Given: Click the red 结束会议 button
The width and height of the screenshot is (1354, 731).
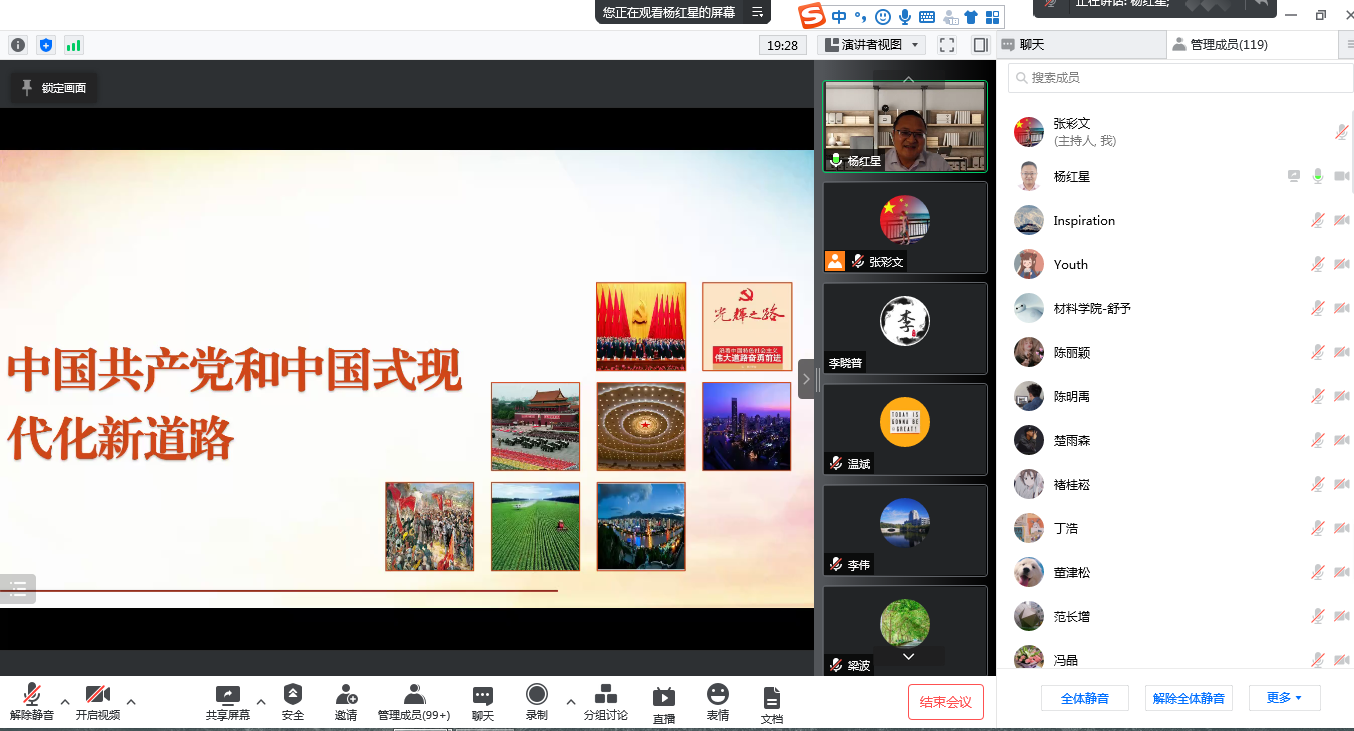Looking at the screenshot, I should [x=945, y=702].
